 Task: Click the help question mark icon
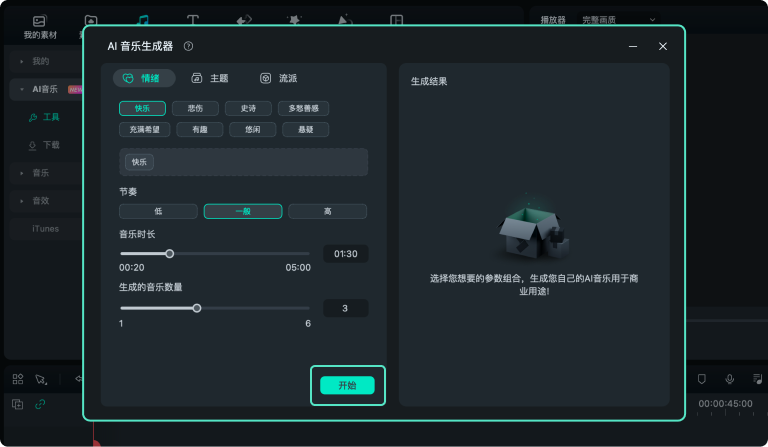click(x=188, y=46)
